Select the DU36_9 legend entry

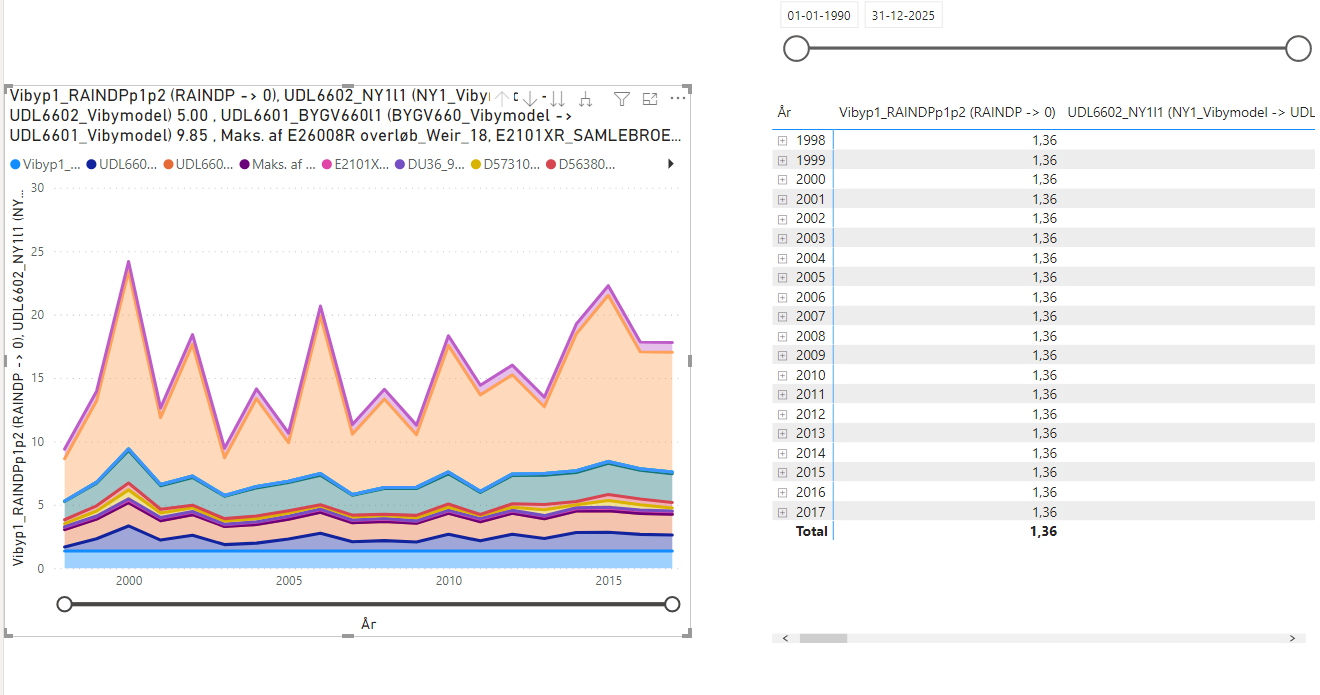(431, 164)
